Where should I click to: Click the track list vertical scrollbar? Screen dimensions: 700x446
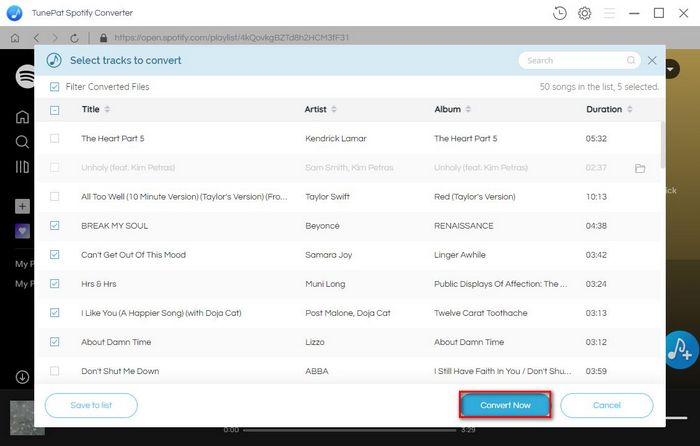coord(662,145)
